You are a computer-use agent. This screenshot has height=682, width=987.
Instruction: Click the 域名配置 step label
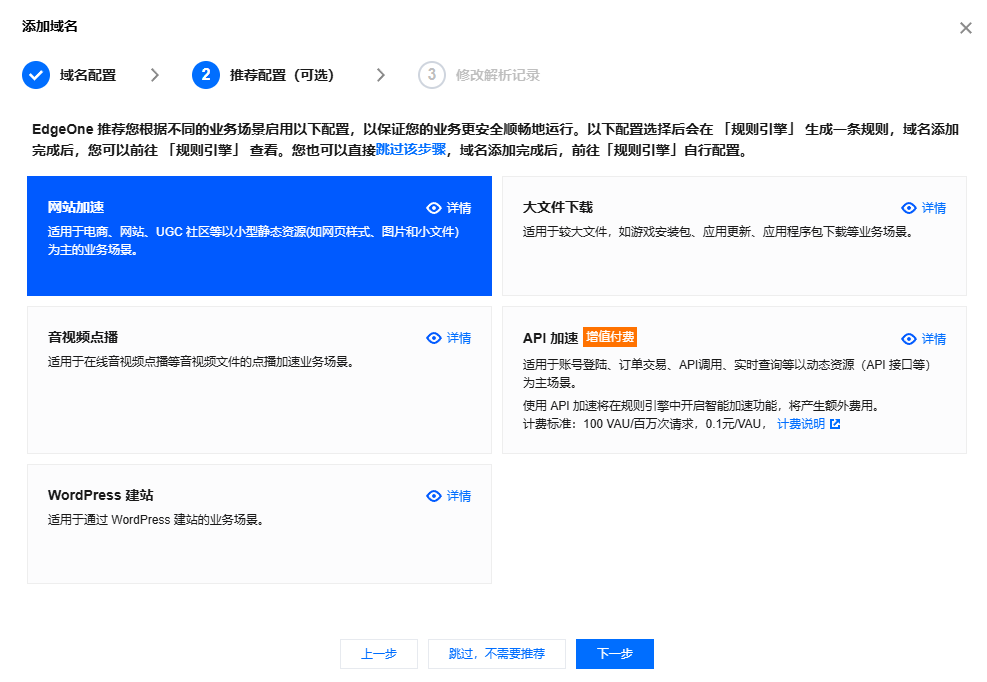coord(88,75)
